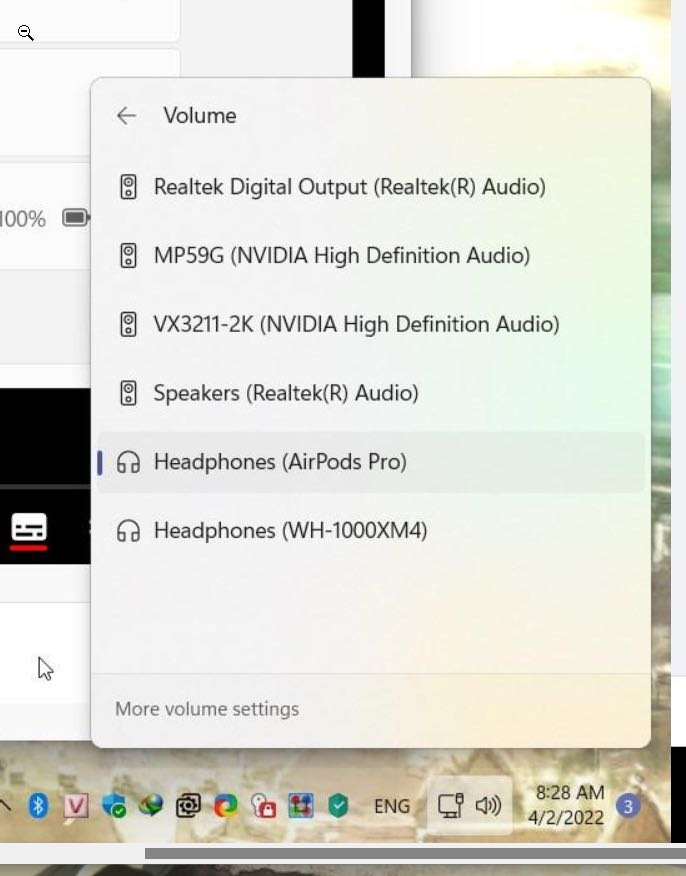Click the speaker volume icon in taskbar
Image resolution: width=686 pixels, height=876 pixels.
click(488, 805)
